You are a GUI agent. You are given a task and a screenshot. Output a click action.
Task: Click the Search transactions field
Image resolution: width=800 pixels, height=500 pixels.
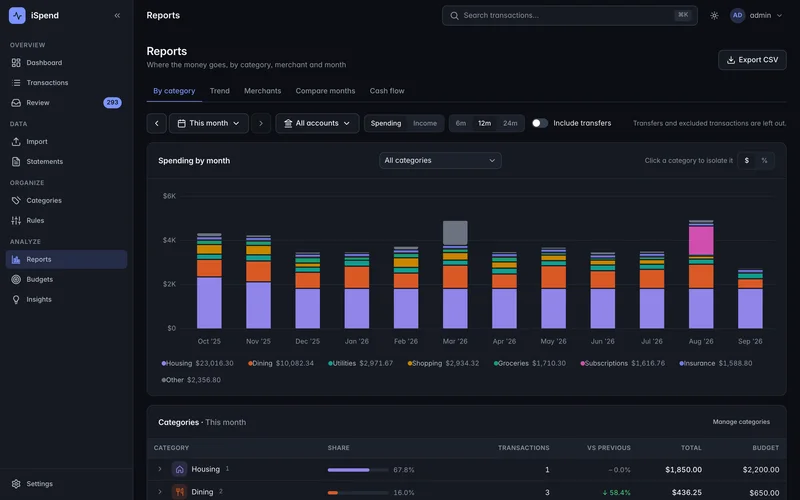coord(569,15)
